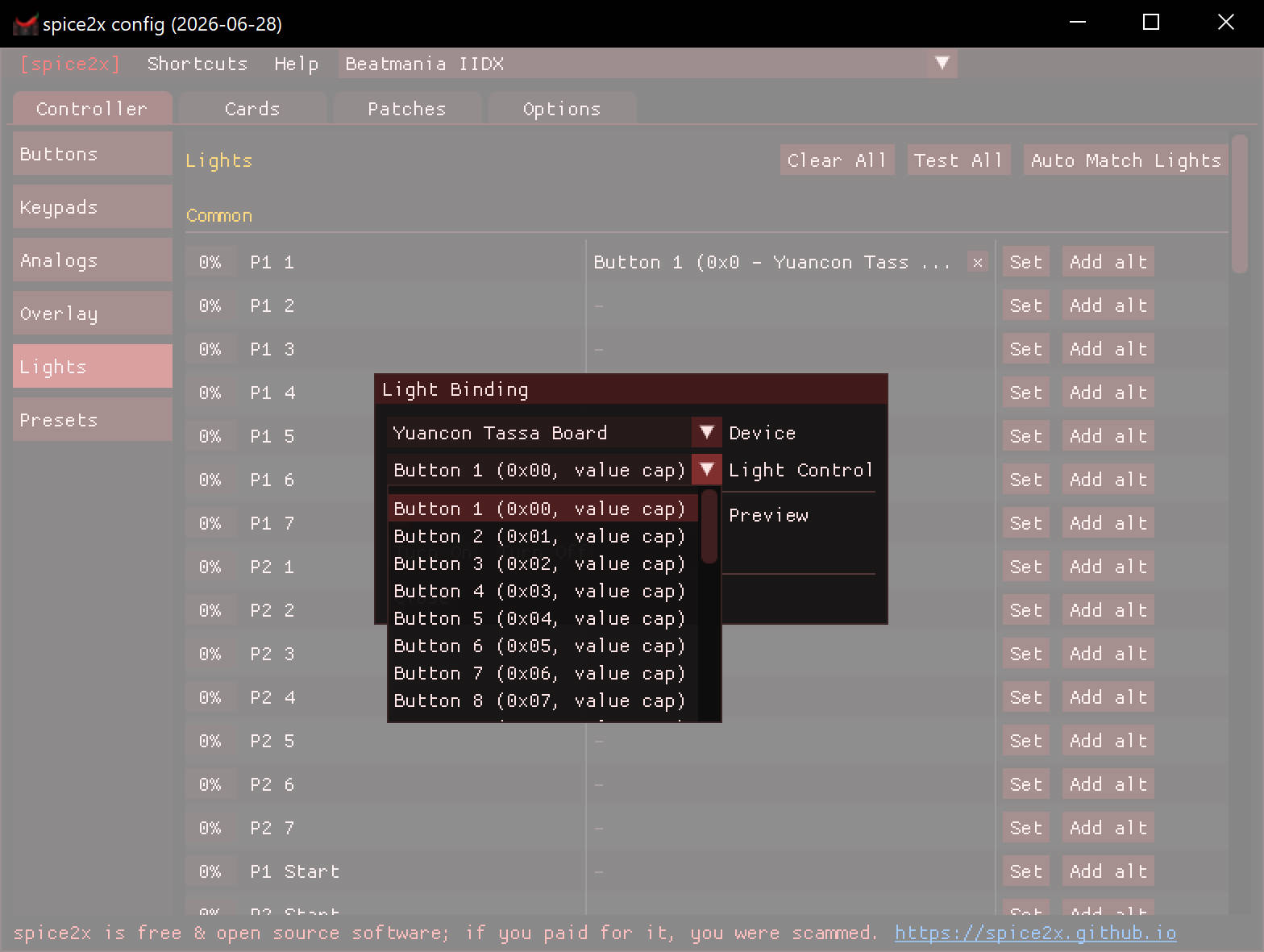Screen dimensions: 1264x952
Task: Click the Clear All button
Action: click(837, 160)
